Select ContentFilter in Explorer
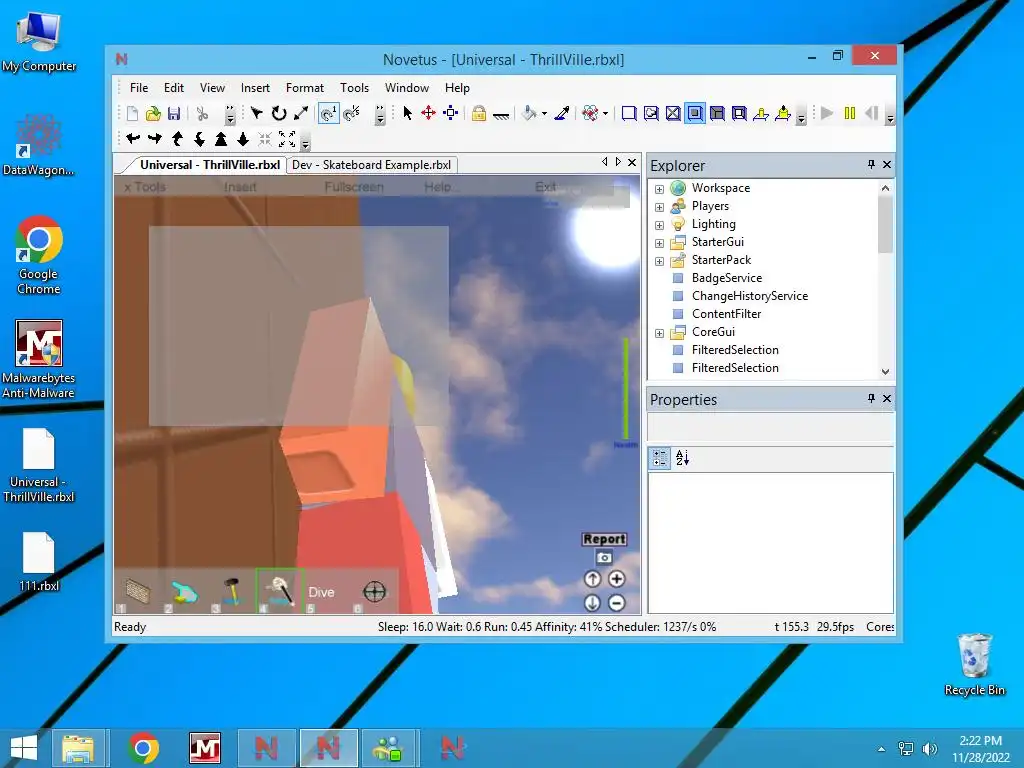 (x=726, y=313)
